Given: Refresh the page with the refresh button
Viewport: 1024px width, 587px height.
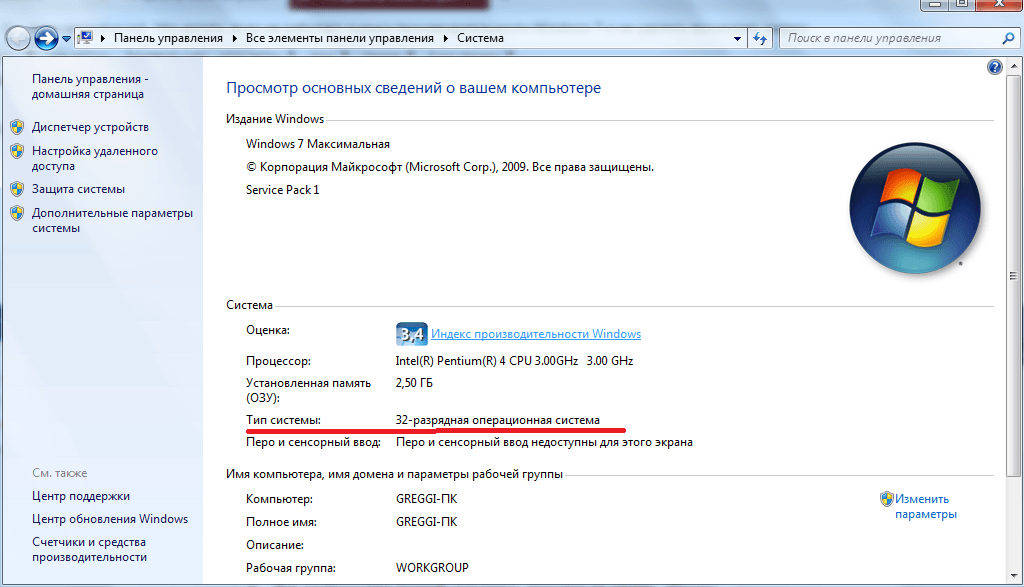Looking at the screenshot, I should [760, 39].
